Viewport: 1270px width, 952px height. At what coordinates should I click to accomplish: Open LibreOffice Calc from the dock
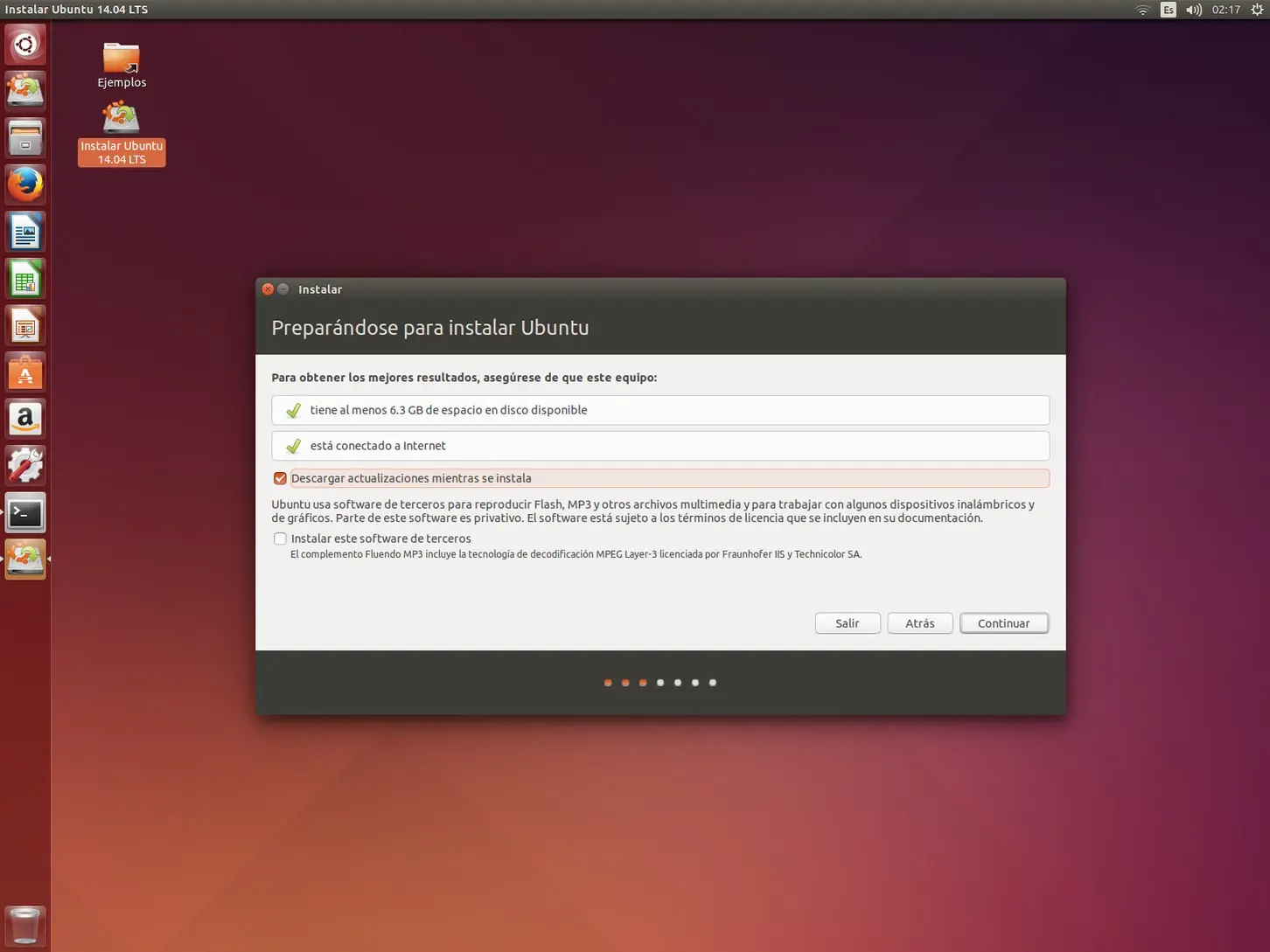[25, 279]
